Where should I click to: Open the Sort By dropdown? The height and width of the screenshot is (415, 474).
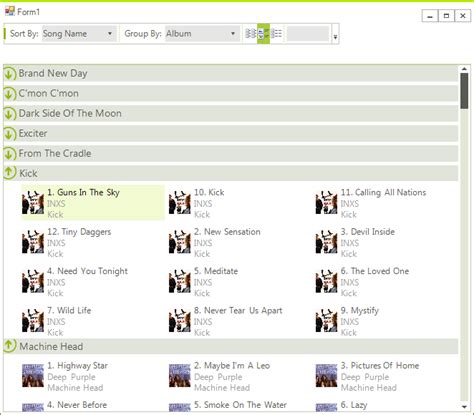click(79, 34)
